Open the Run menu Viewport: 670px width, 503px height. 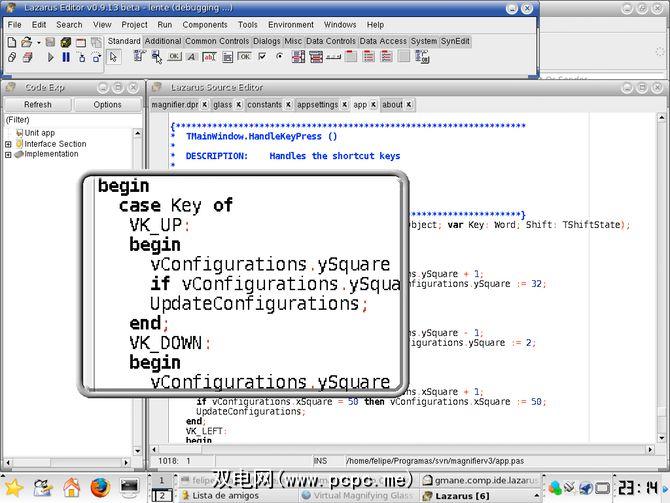coord(165,25)
